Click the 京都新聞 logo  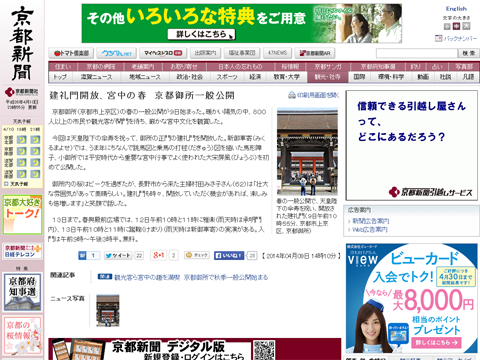tap(22, 44)
